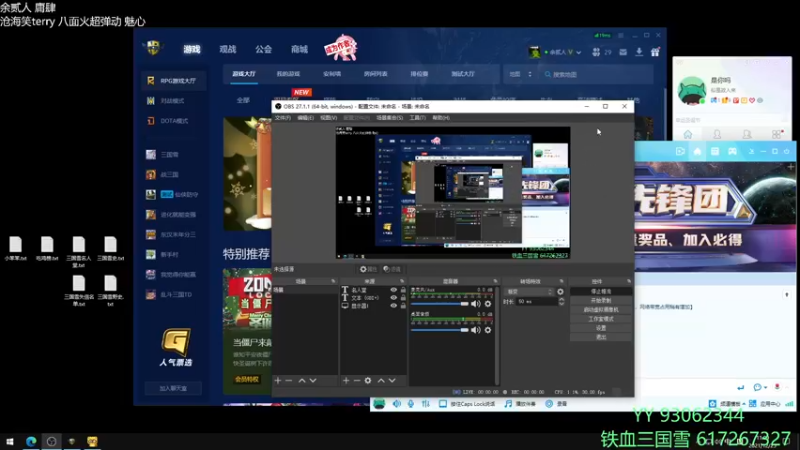
Task: Open OBS 帮助(H) menu
Action: [441, 118]
